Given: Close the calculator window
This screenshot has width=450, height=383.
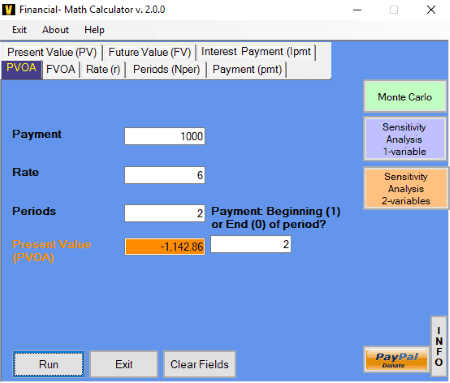Looking at the screenshot, I should [x=431, y=10].
